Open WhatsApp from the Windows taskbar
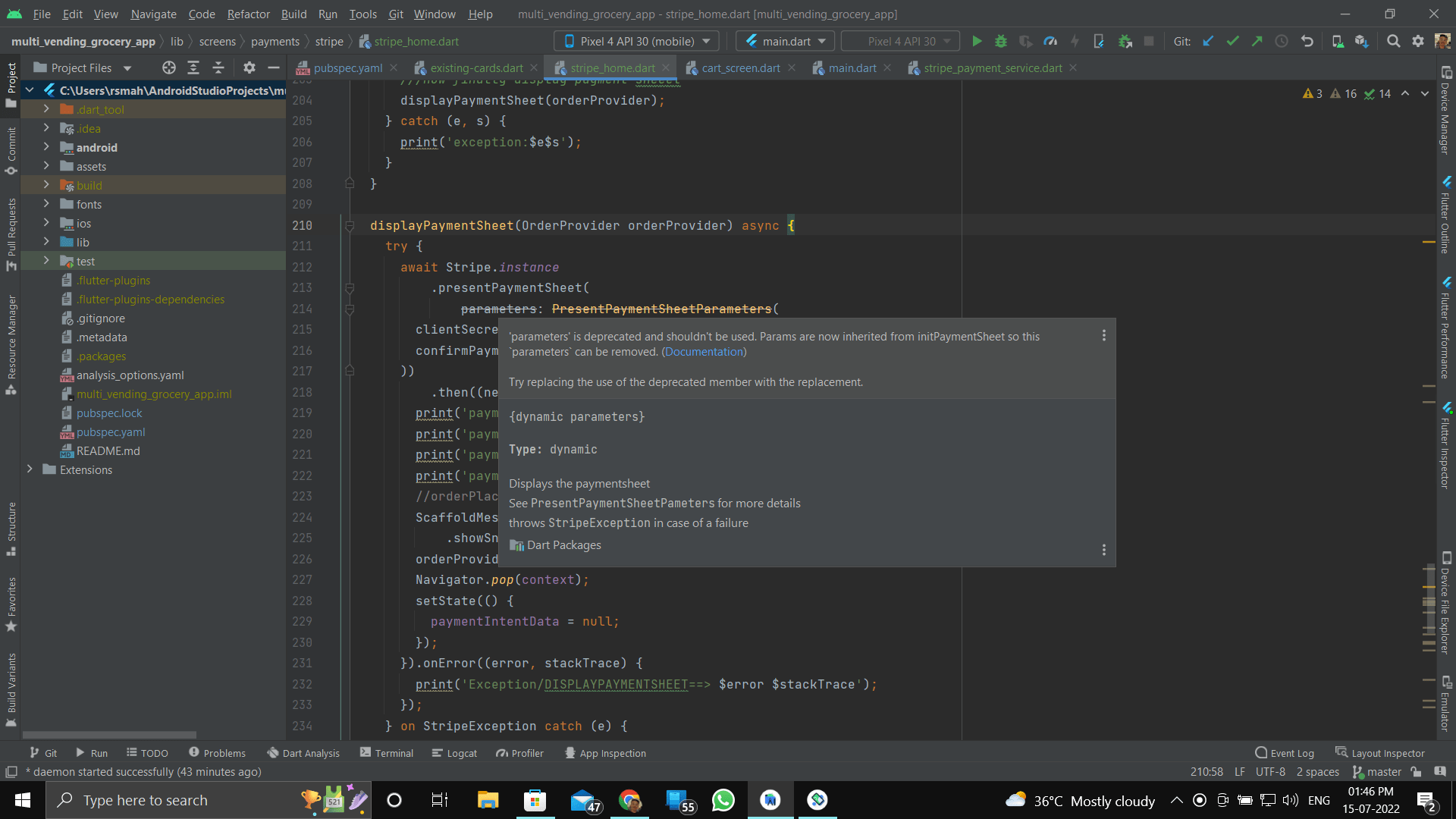Image resolution: width=1456 pixels, height=819 pixels. tap(723, 800)
